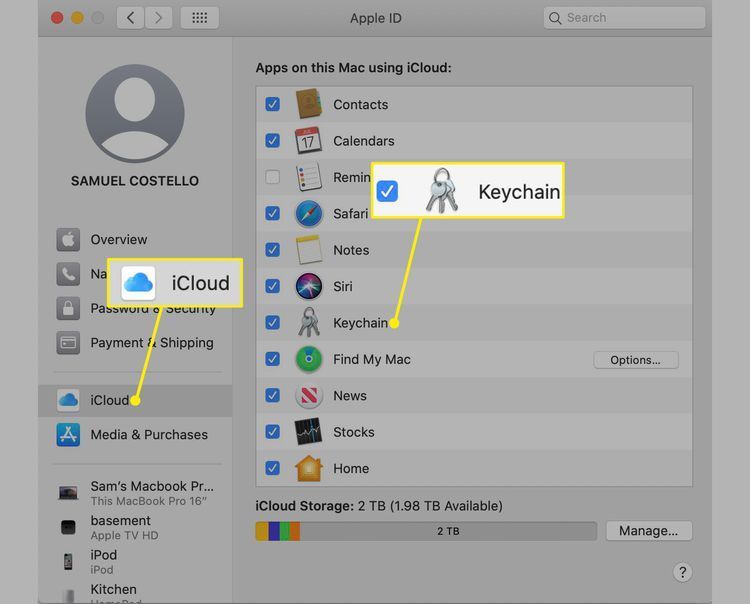Screen dimensions: 750x604
Task: Click the News app icon
Action: [x=307, y=395]
